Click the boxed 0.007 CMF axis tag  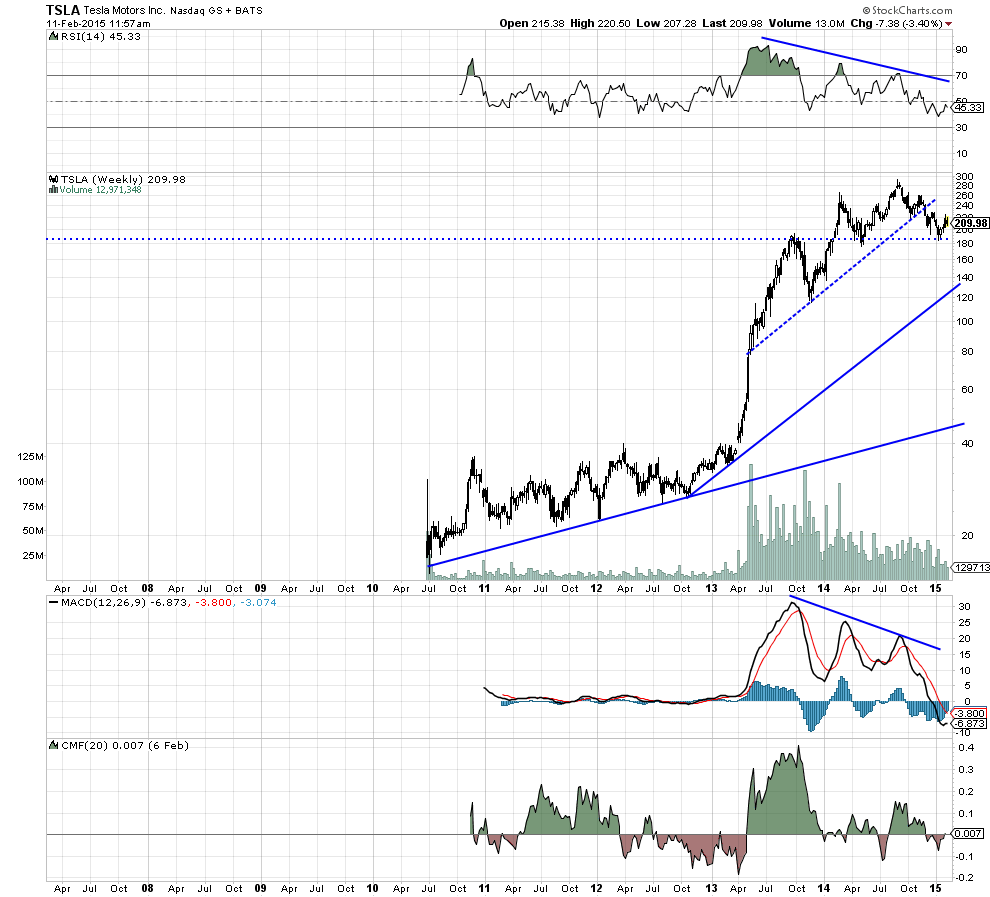[968, 834]
